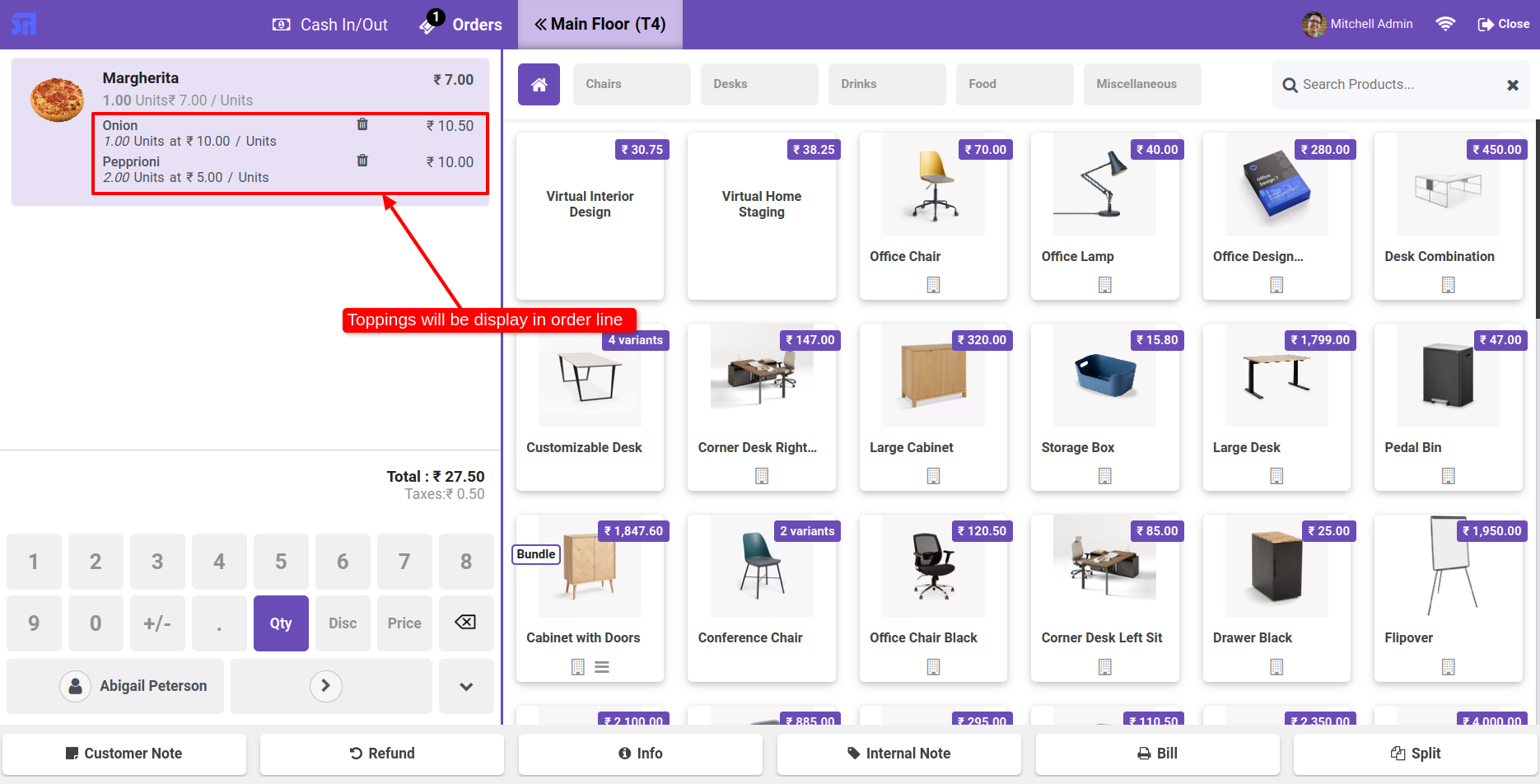Select the Conference Chair product
Viewport: 1540px width, 784px height.
coord(762,598)
